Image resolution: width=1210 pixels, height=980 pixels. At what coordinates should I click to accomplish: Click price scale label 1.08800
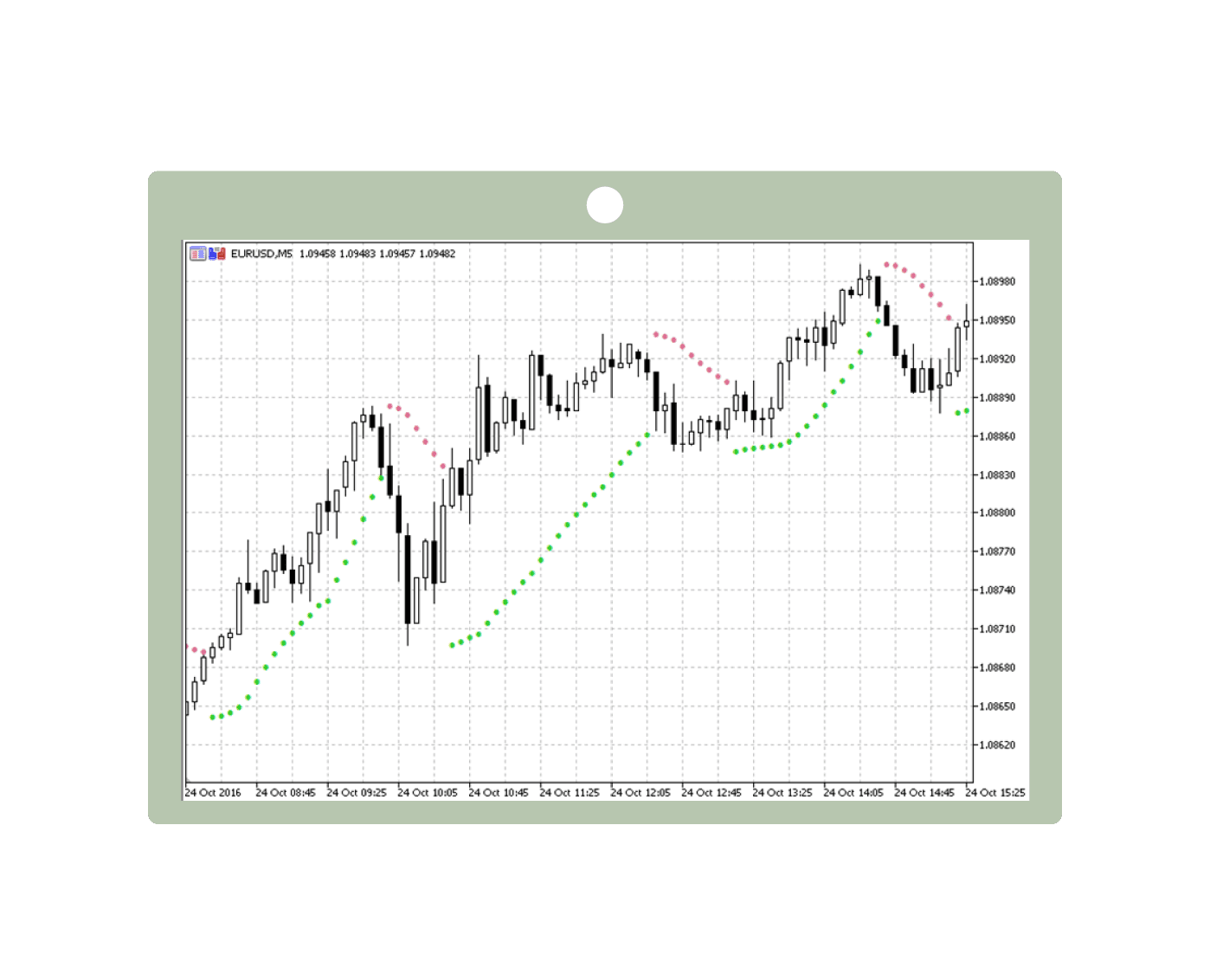pyautogui.click(x=997, y=513)
